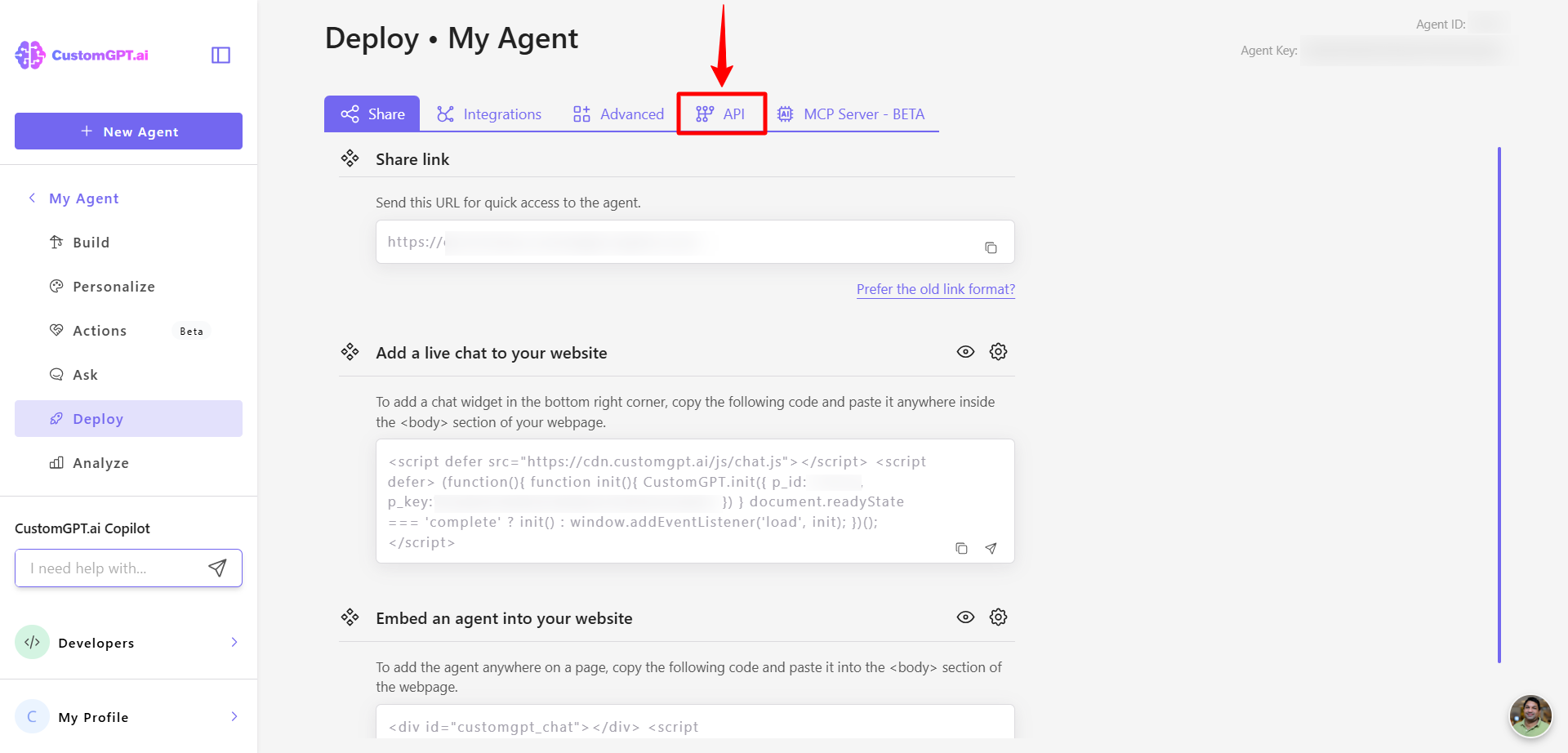Switch to the Share tab
1568x753 pixels.
pyautogui.click(x=372, y=114)
